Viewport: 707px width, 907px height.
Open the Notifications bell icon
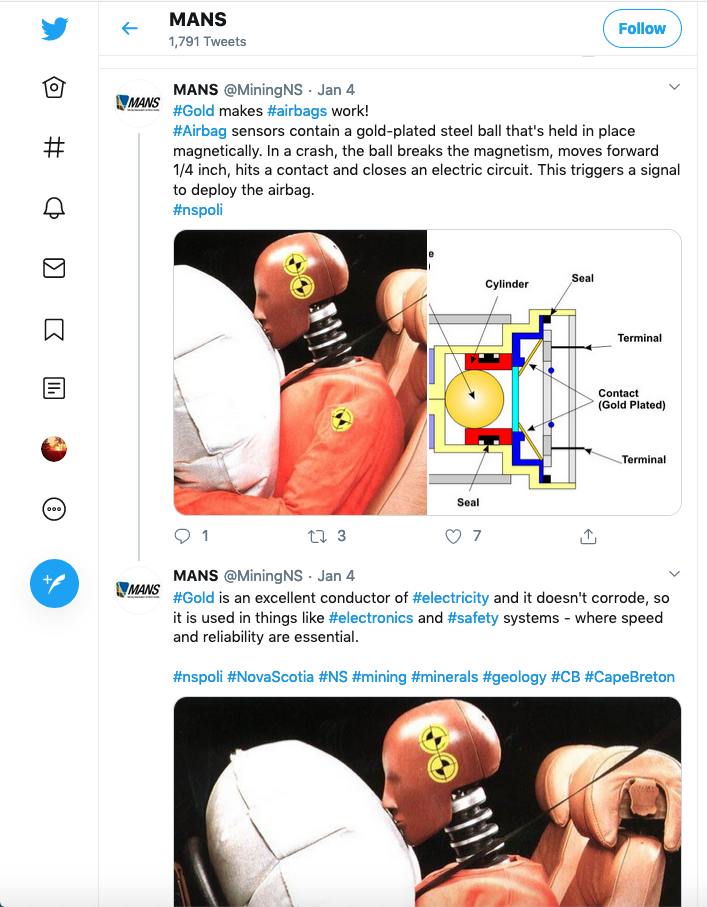[54, 208]
